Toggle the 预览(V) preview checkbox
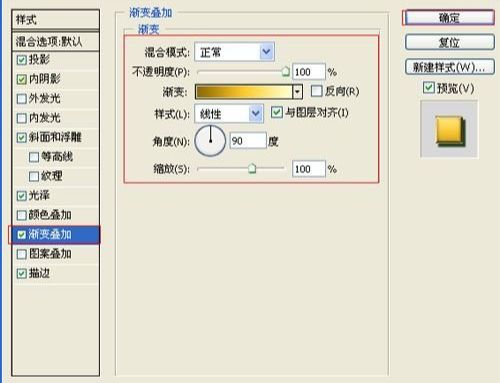The width and height of the screenshot is (500, 383). (x=429, y=88)
